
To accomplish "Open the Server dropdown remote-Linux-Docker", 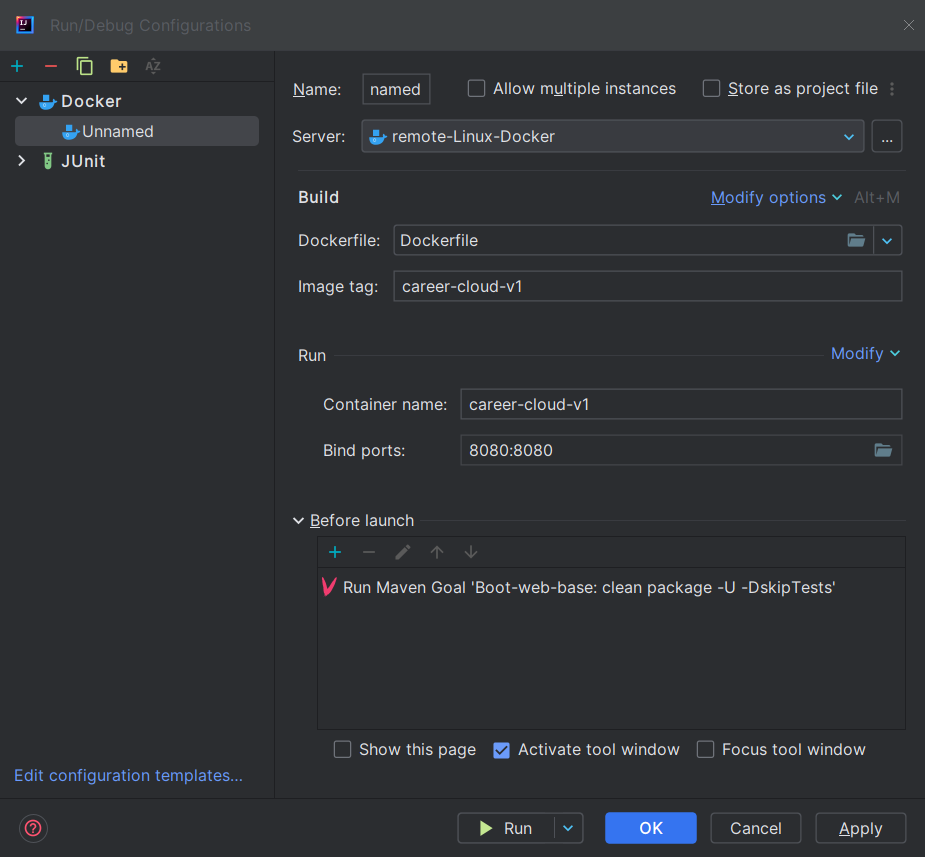I will [x=612, y=136].
